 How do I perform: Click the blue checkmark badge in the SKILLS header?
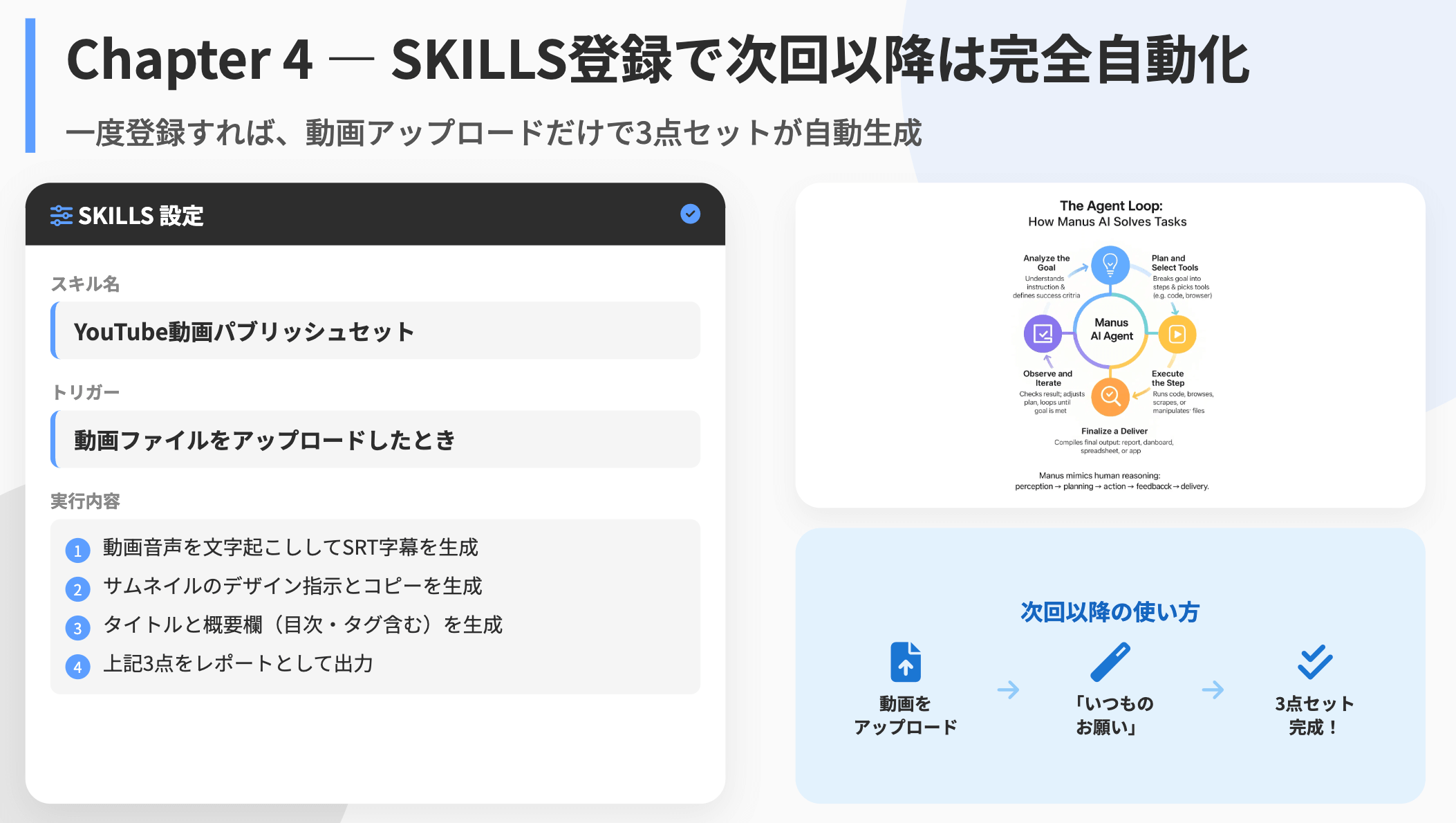pyautogui.click(x=690, y=214)
